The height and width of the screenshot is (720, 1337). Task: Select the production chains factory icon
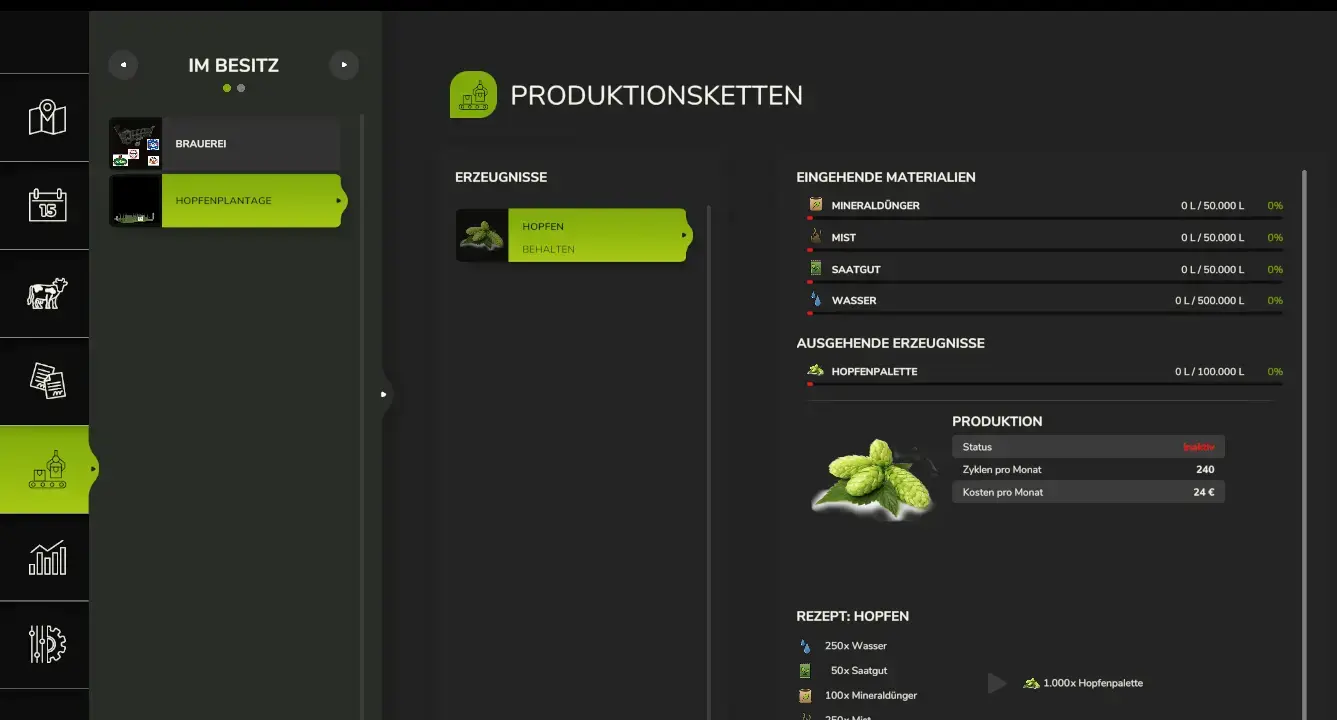tap(46, 469)
